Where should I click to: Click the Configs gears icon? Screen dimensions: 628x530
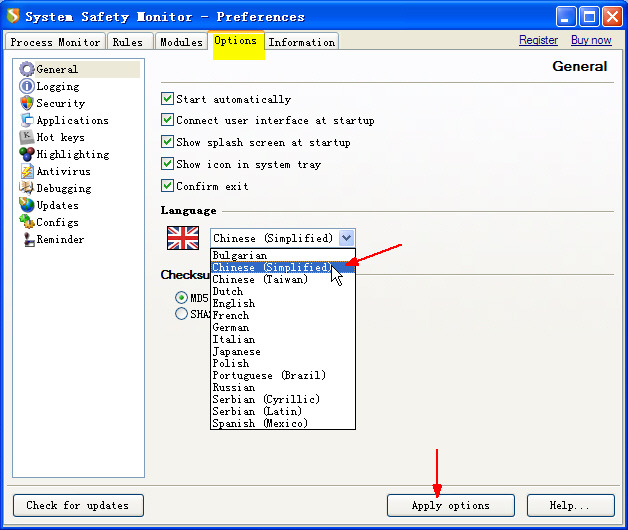tap(27, 222)
